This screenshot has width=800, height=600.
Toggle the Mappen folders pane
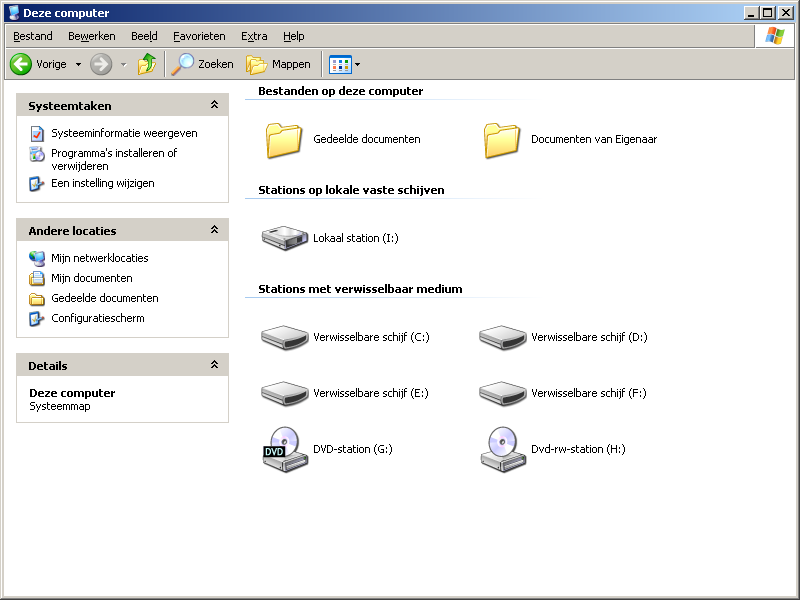(278, 64)
